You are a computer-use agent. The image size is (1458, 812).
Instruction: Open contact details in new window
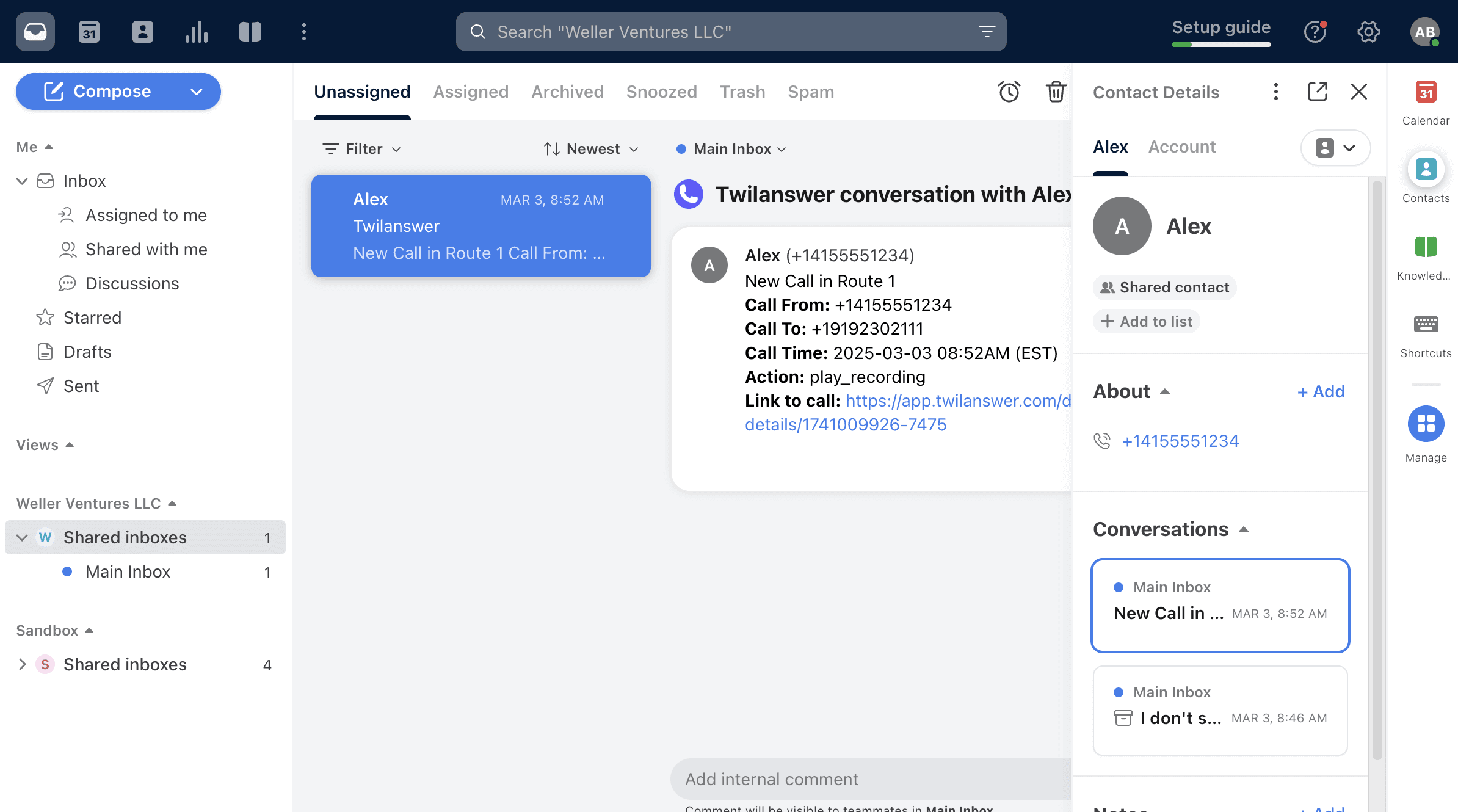point(1317,92)
